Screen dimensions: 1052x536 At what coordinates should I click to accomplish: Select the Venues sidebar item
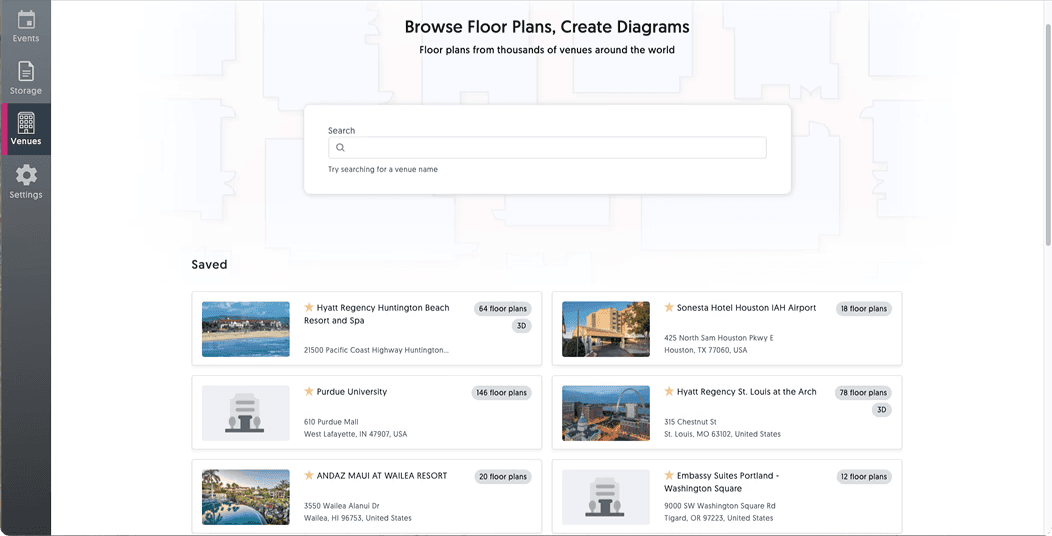click(x=25, y=129)
